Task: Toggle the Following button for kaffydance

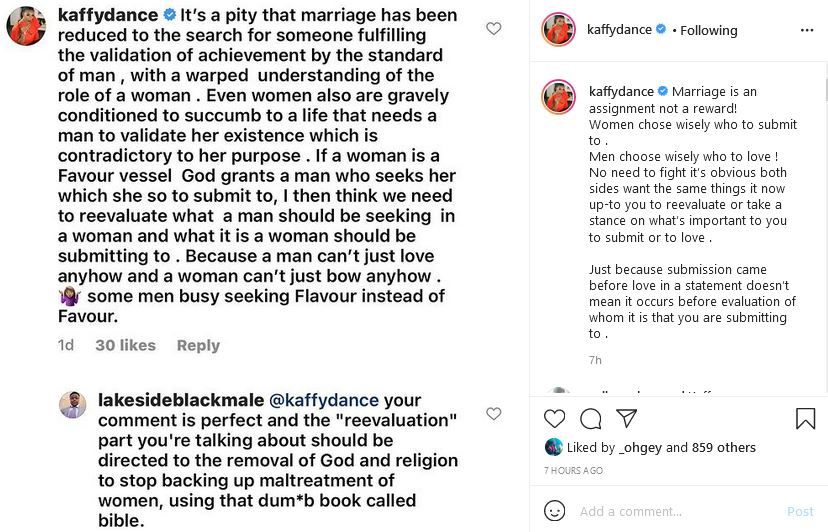Action: point(709,30)
